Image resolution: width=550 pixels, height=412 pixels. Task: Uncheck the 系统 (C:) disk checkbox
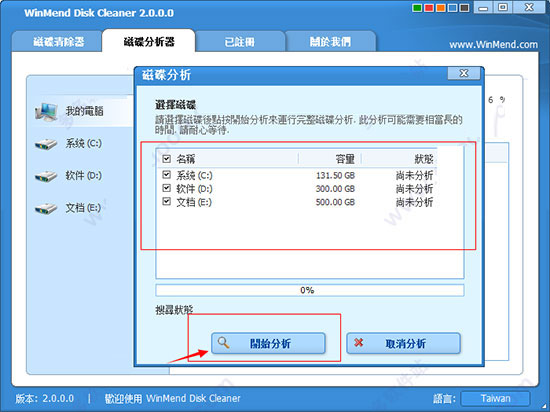[167, 175]
